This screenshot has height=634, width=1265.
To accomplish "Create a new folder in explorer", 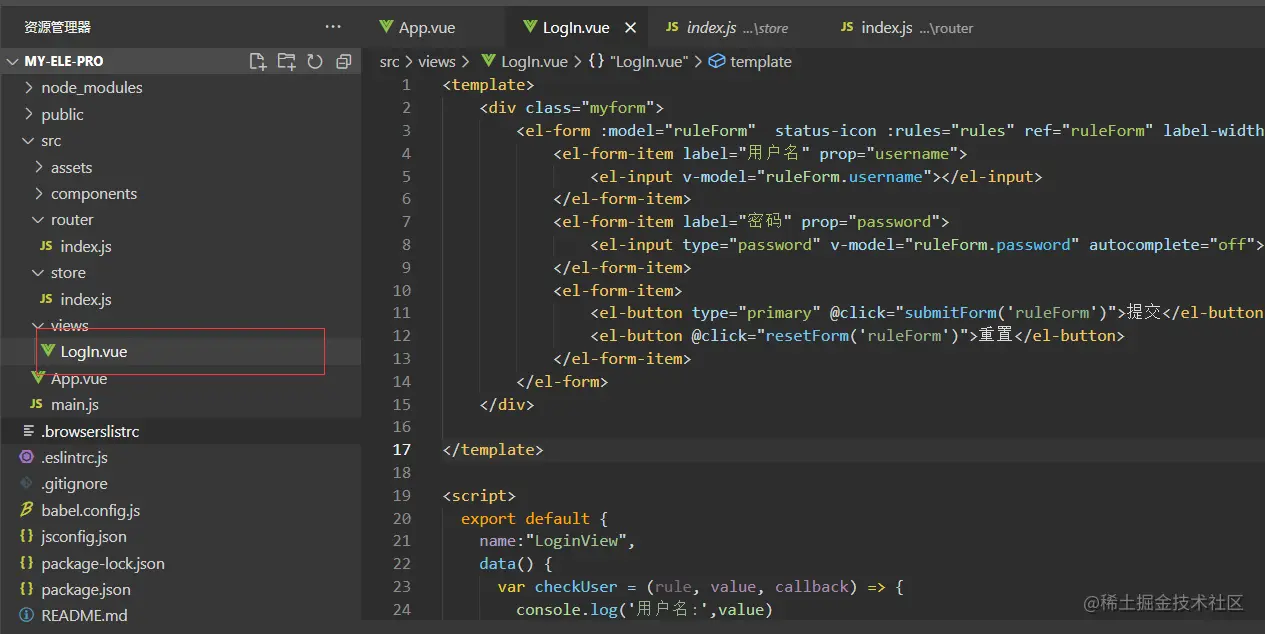I will pos(286,61).
